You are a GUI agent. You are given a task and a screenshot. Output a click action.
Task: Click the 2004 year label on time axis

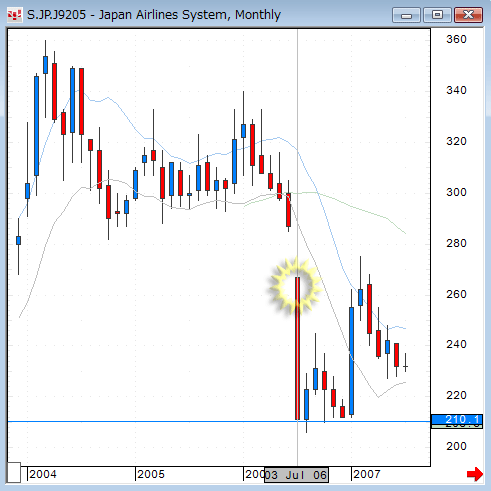coord(43,474)
